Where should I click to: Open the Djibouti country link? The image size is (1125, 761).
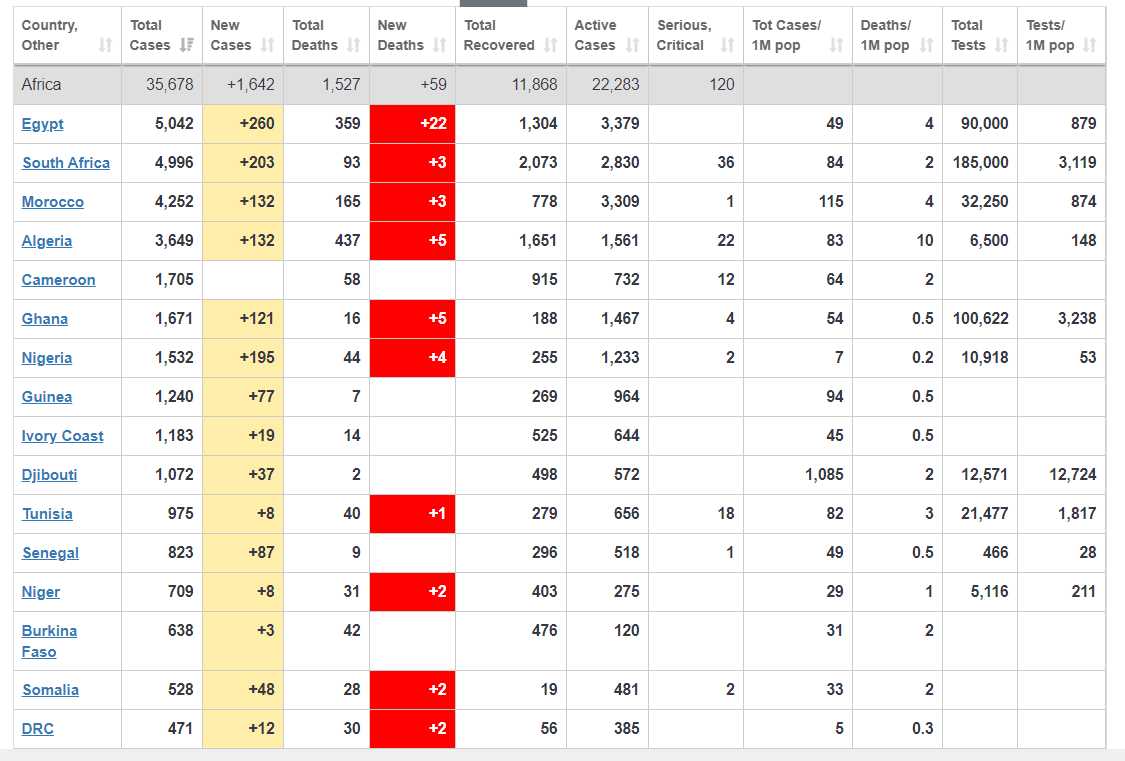pyautogui.click(x=50, y=475)
